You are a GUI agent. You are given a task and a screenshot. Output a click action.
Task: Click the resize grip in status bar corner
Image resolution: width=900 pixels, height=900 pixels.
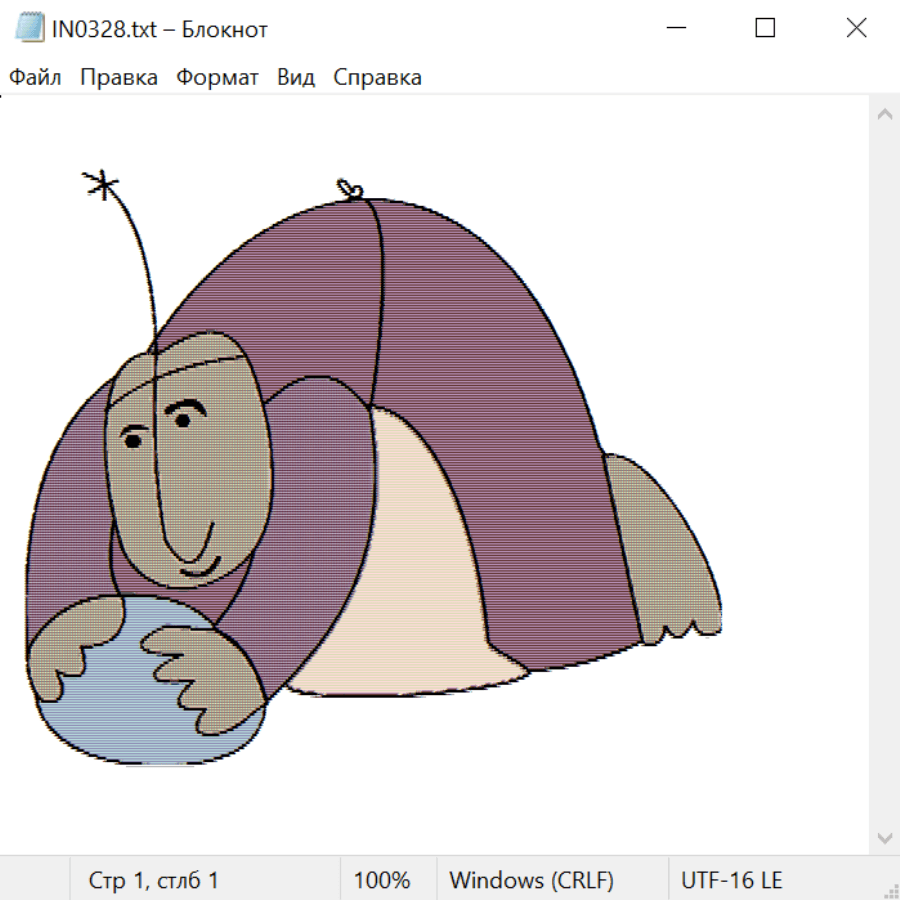[891, 891]
